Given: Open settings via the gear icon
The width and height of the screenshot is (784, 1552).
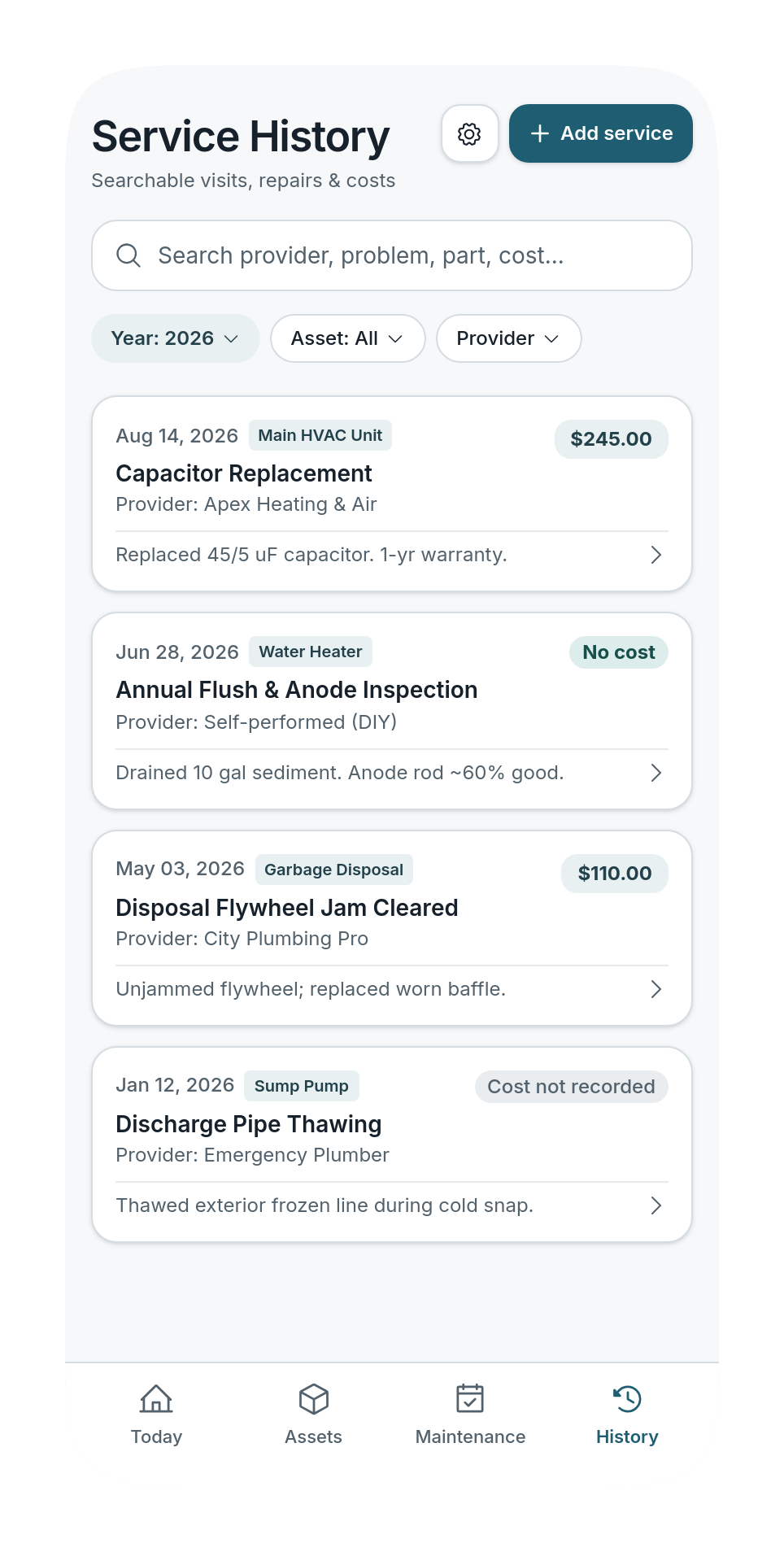Looking at the screenshot, I should 469,133.
